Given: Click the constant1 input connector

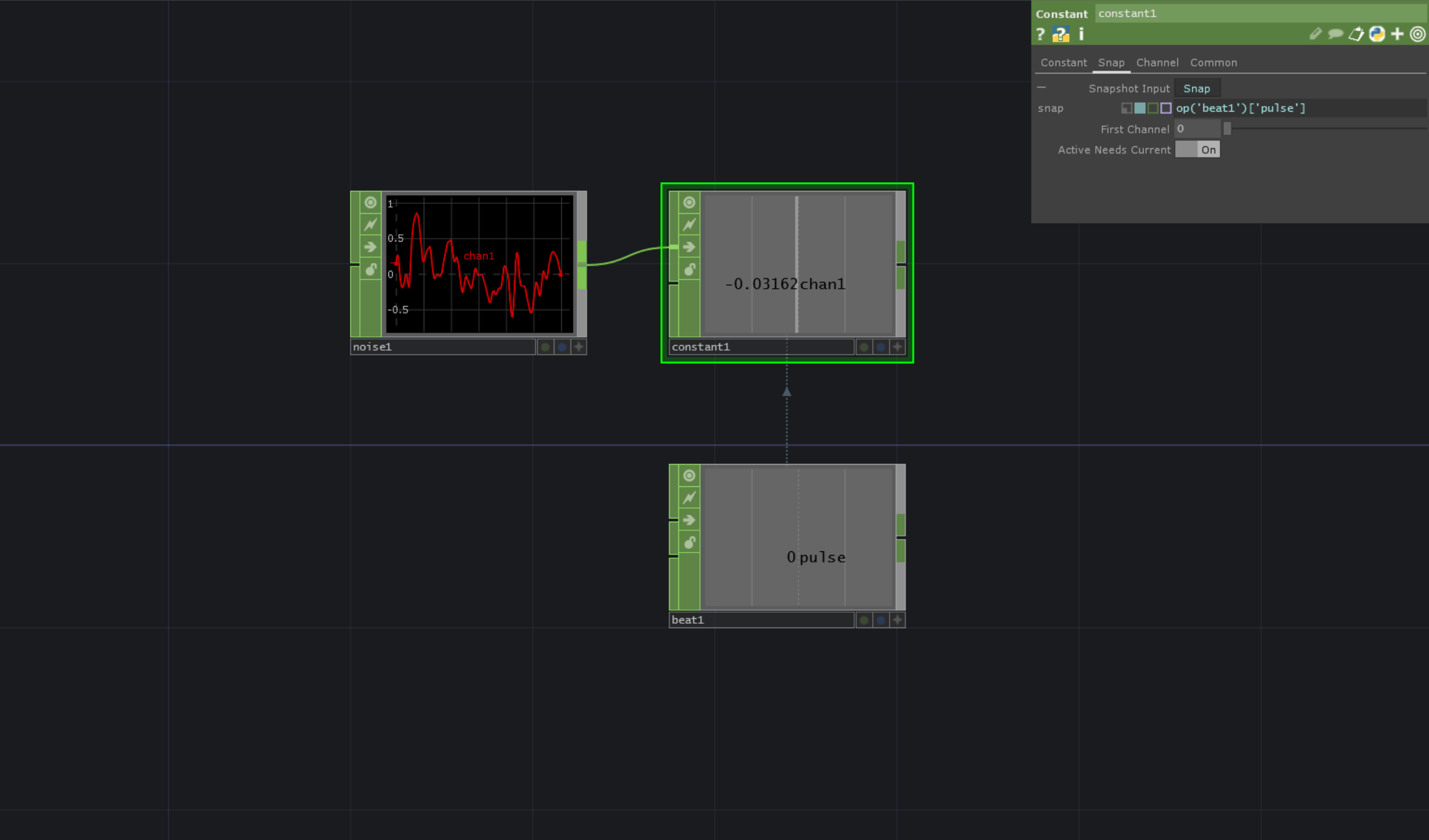Looking at the screenshot, I should pyautogui.click(x=674, y=247).
